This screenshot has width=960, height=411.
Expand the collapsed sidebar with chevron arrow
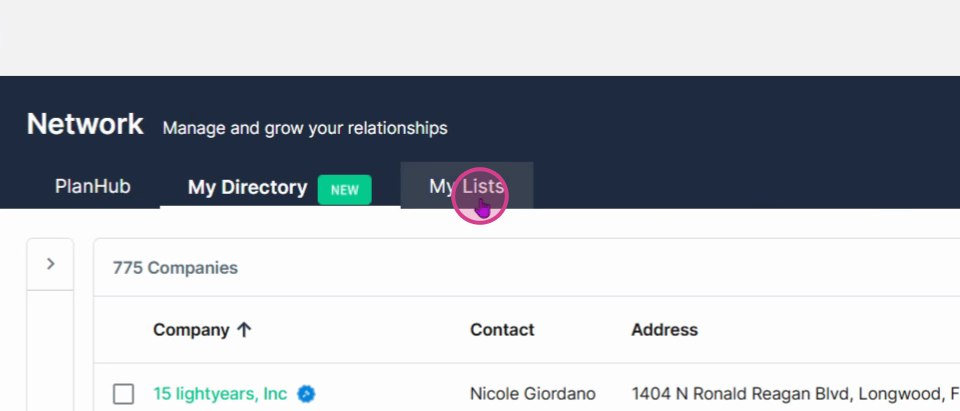[51, 264]
